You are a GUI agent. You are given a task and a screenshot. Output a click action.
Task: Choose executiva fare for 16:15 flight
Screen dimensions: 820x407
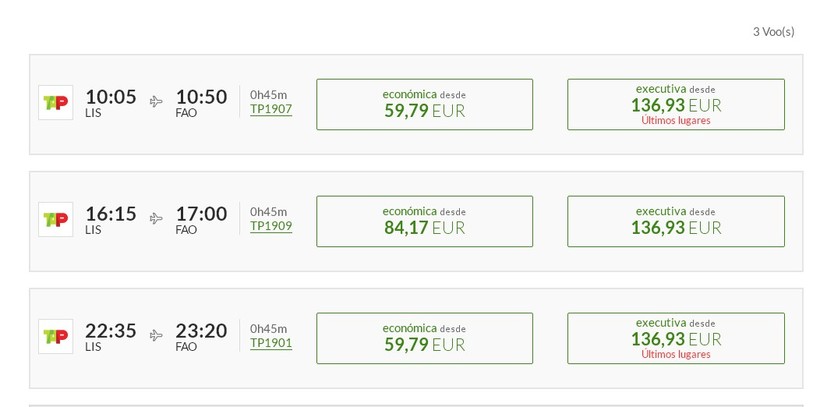click(676, 221)
